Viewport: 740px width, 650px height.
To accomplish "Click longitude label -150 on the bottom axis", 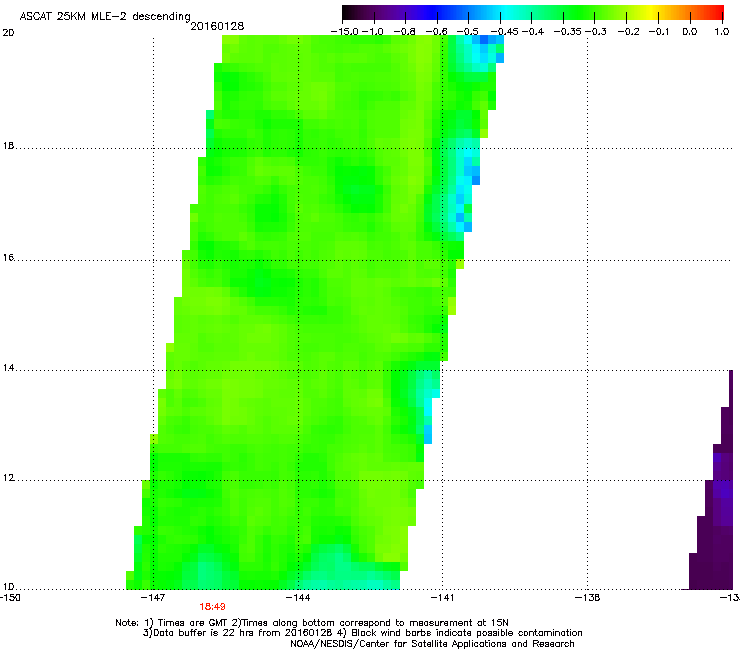I will tap(10, 598).
